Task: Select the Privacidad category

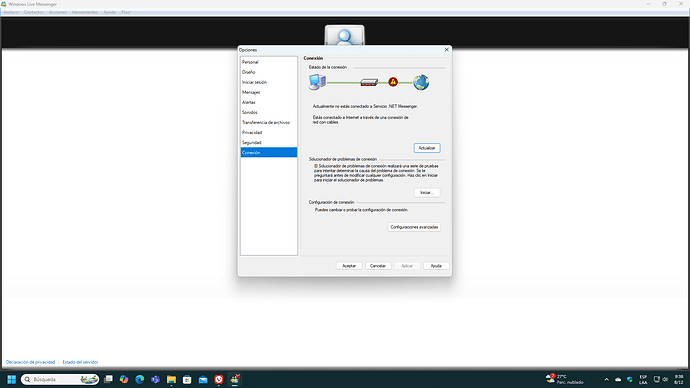Action: (x=268, y=132)
